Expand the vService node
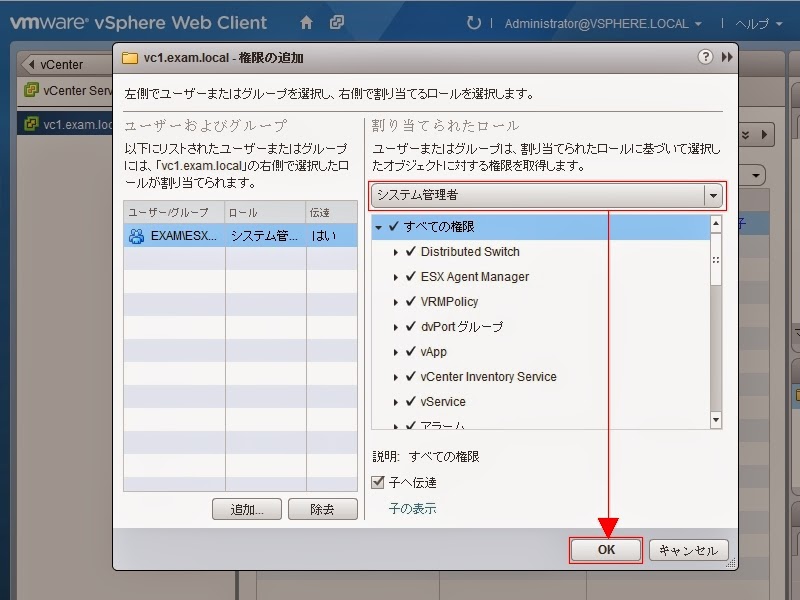The height and width of the screenshot is (600, 800). coord(395,402)
